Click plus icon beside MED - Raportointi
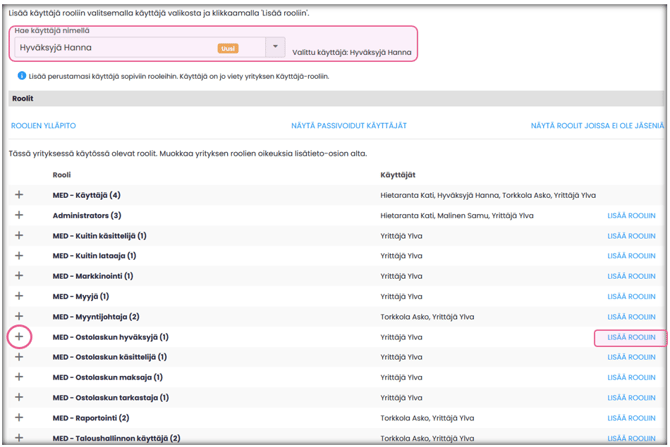670x447 pixels. pos(19,418)
